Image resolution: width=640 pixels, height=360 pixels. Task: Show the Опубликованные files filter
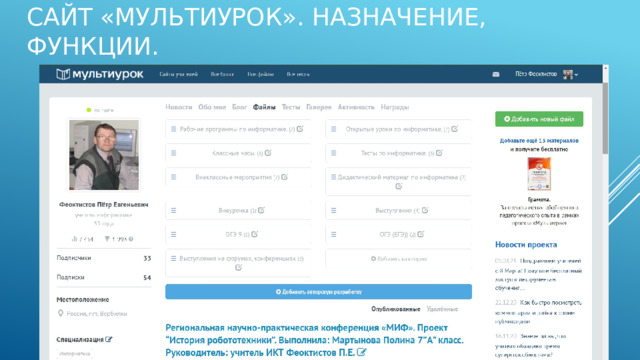pyautogui.click(x=396, y=309)
